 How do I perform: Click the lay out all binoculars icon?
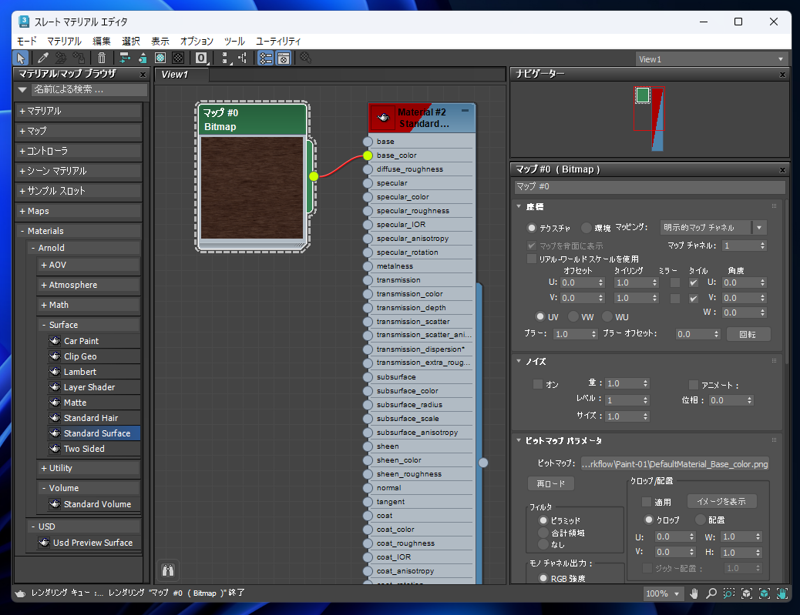tap(168, 568)
